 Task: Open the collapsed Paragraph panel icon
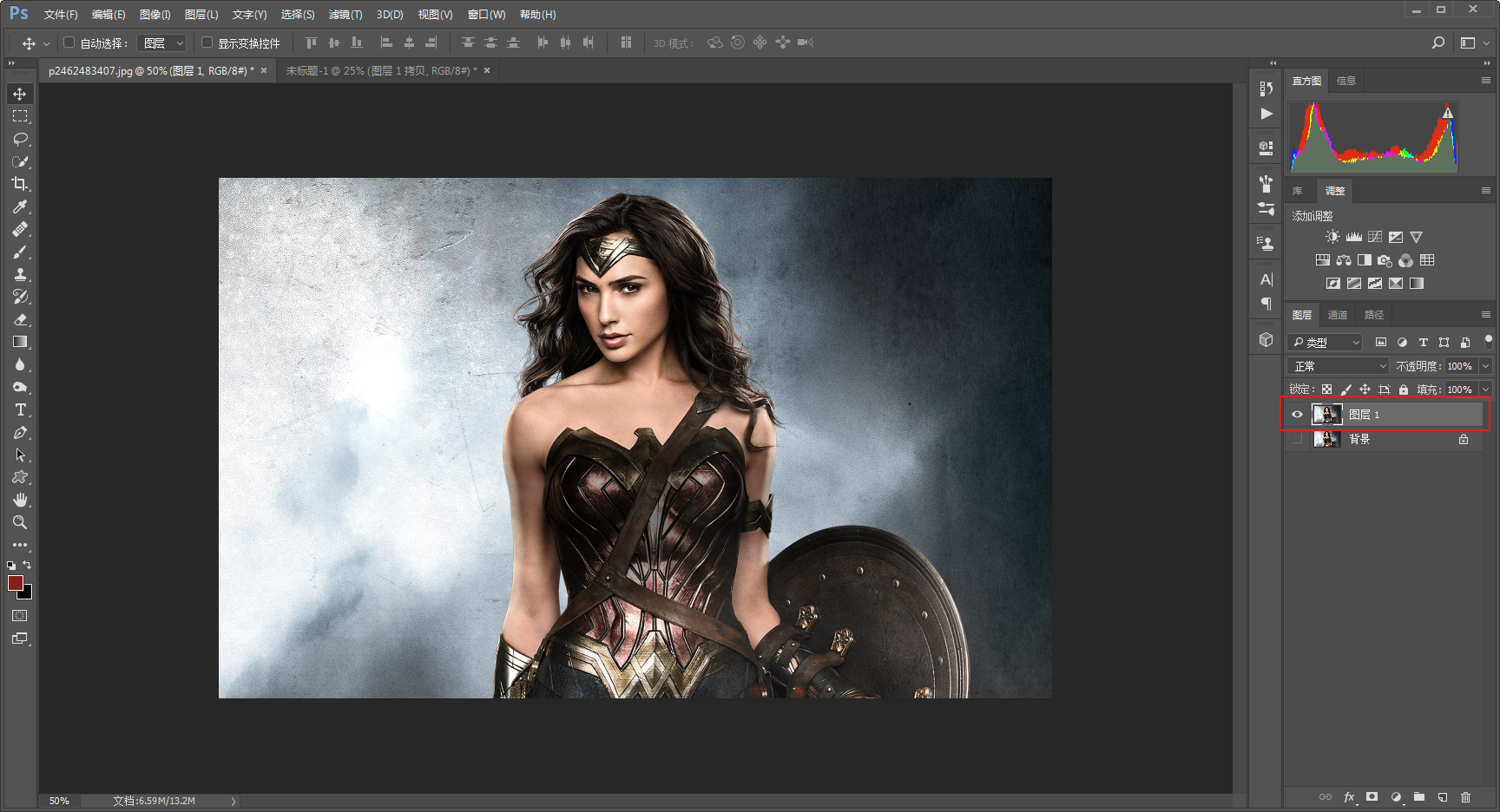pos(1266,304)
